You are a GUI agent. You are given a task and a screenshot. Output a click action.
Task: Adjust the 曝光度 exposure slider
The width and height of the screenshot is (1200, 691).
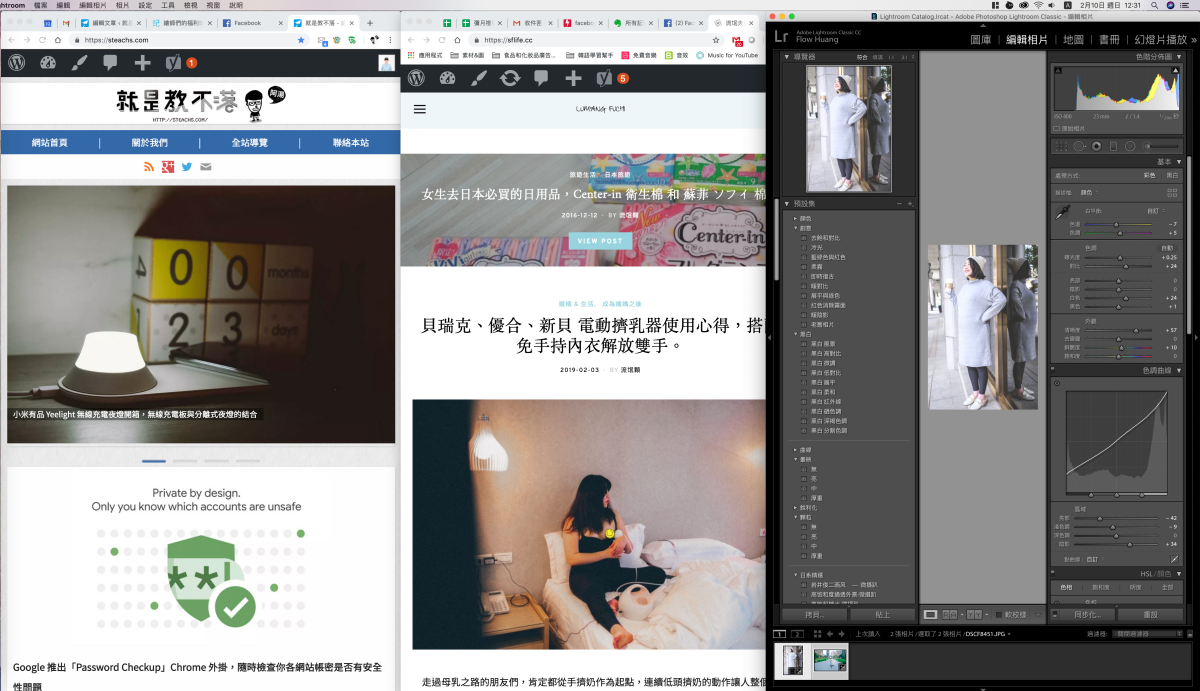click(x=1120, y=257)
